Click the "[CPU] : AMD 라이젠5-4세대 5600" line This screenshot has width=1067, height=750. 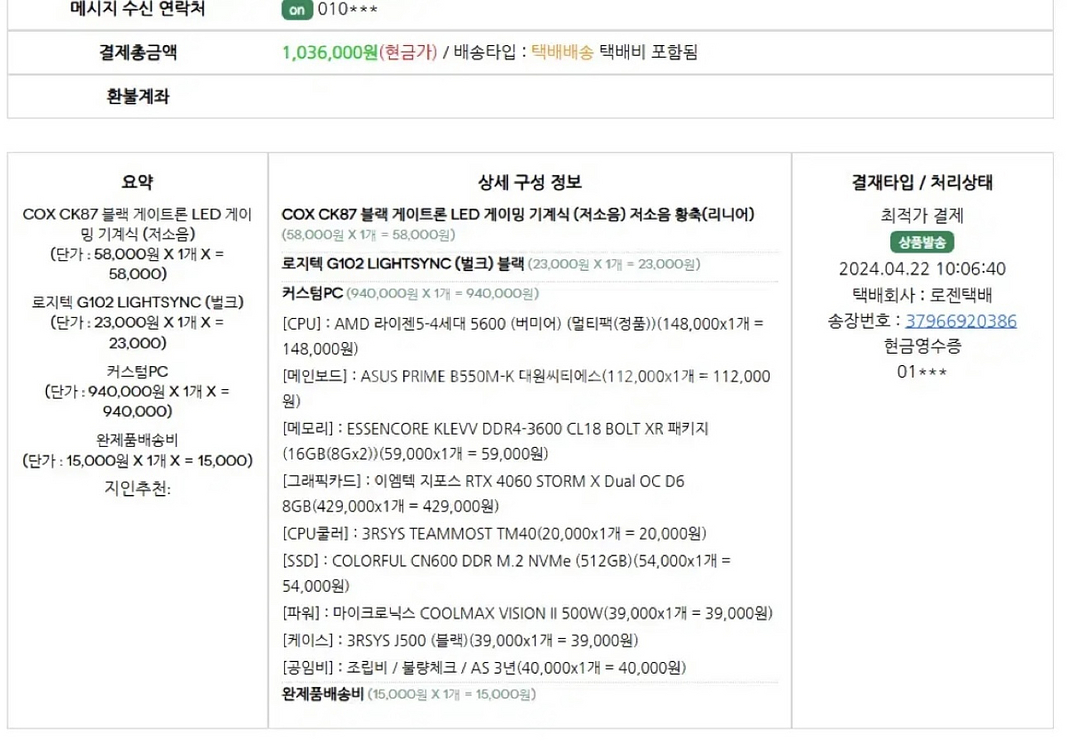click(523, 336)
